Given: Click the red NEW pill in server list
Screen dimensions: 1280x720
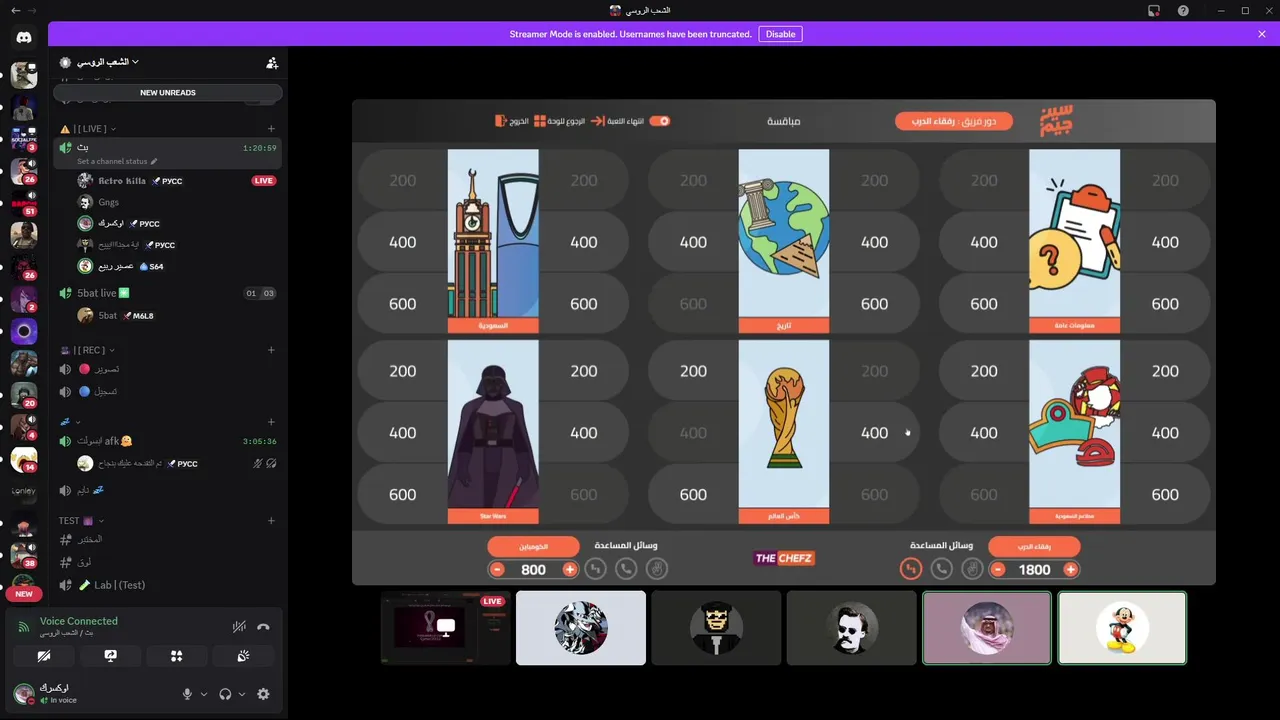Looking at the screenshot, I should [24, 594].
